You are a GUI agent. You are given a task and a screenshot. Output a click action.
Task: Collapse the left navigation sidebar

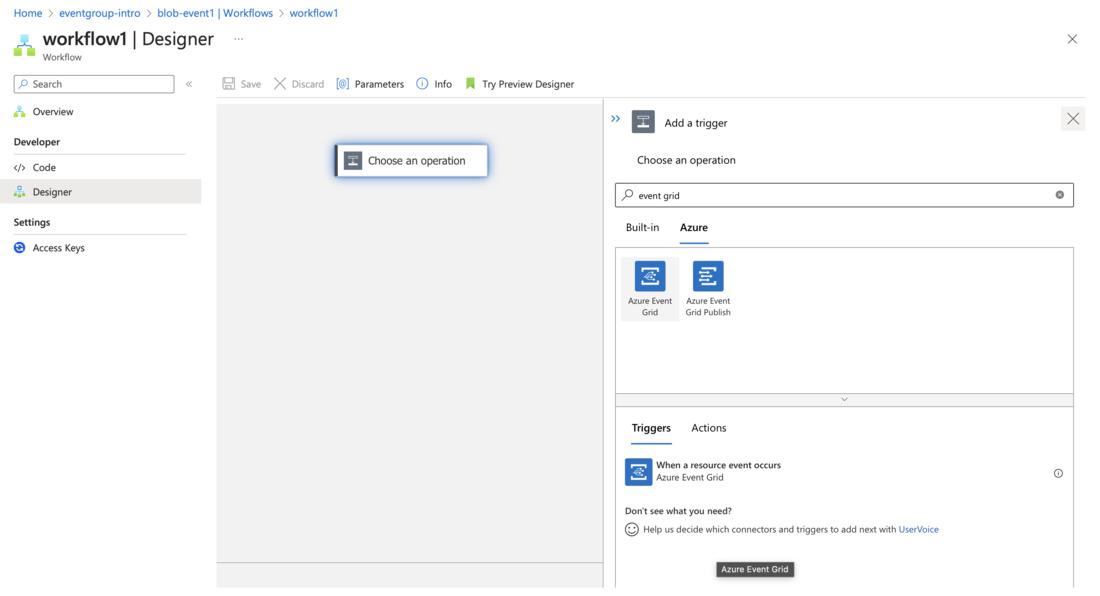coord(189,84)
